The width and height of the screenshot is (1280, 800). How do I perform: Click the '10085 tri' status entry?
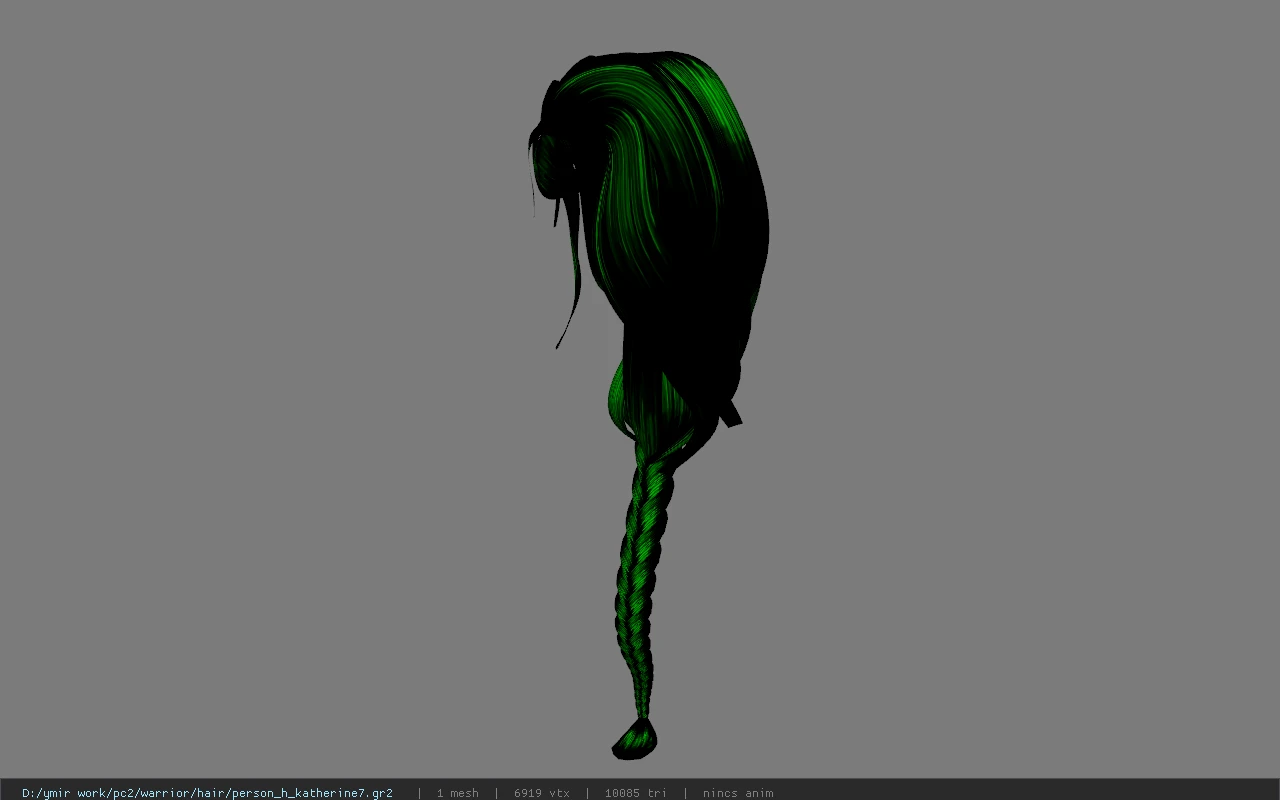pos(635,793)
